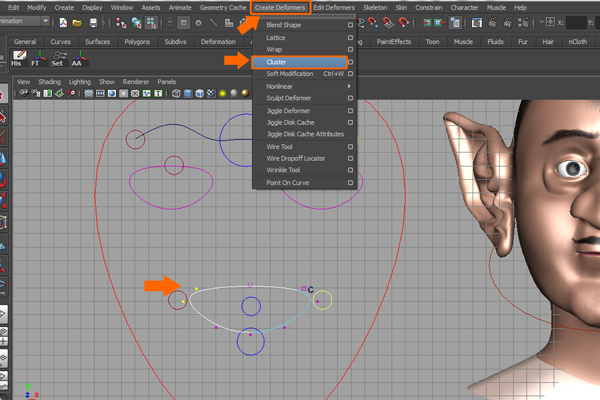Click the His shelf button

(x=18, y=58)
